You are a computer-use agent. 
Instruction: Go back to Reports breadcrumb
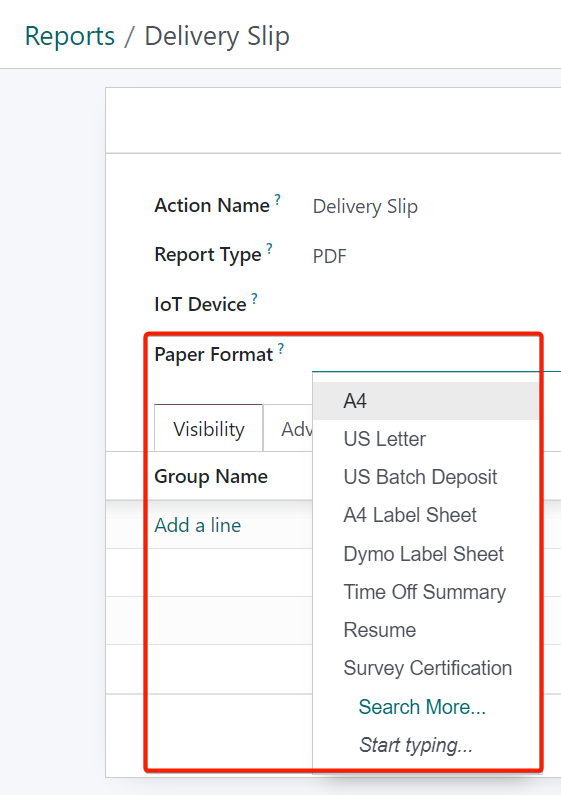[70, 36]
